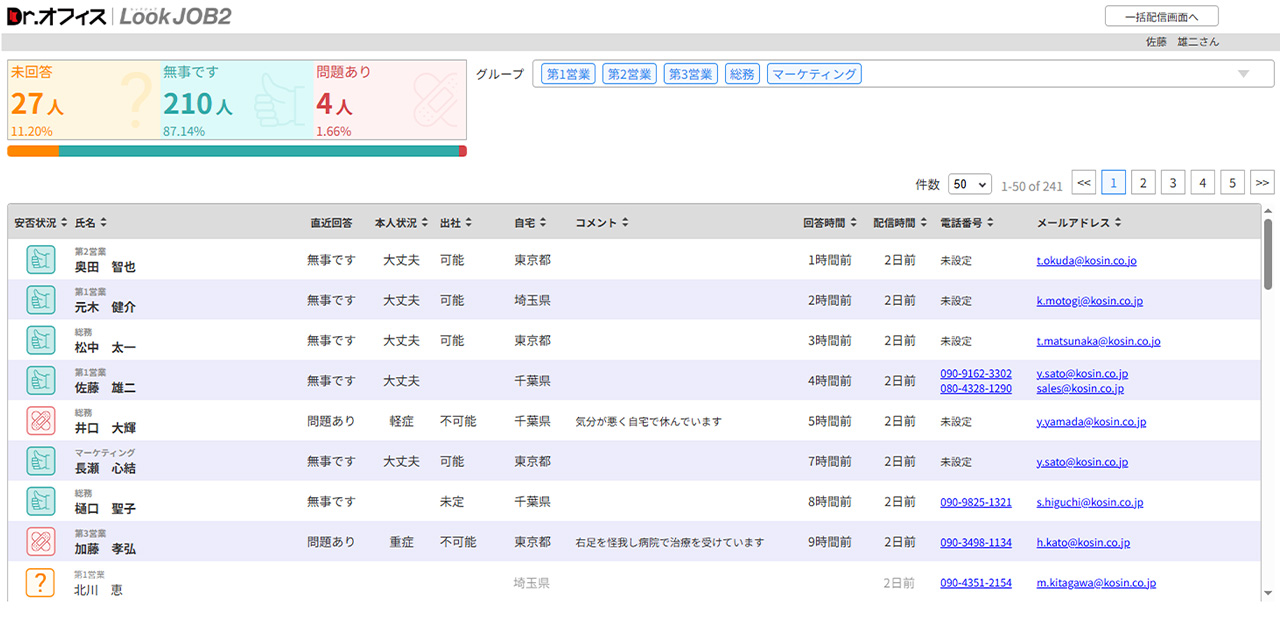Click the bandage icon for 加藤 孝弘
1280x620 pixels.
point(41,542)
